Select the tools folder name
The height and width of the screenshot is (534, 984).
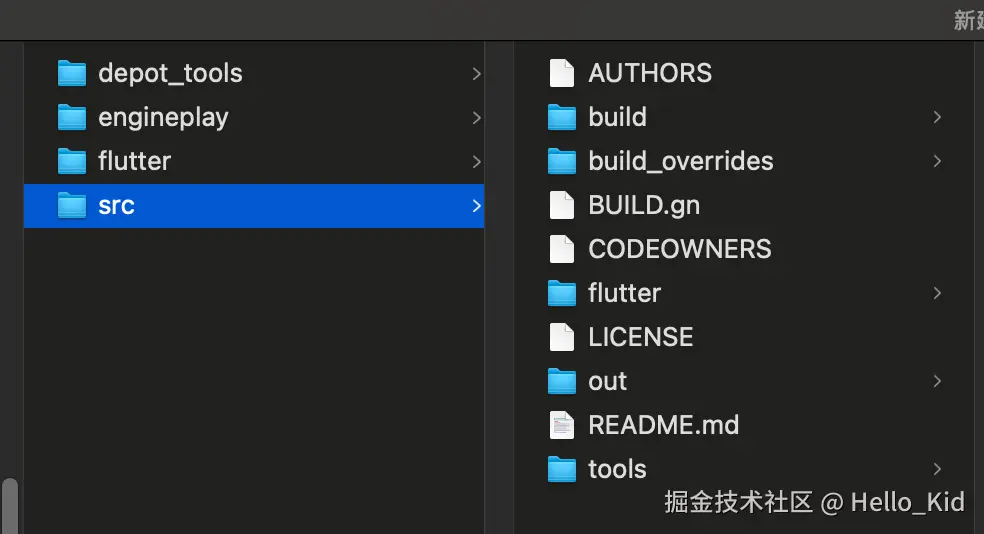coord(618,469)
